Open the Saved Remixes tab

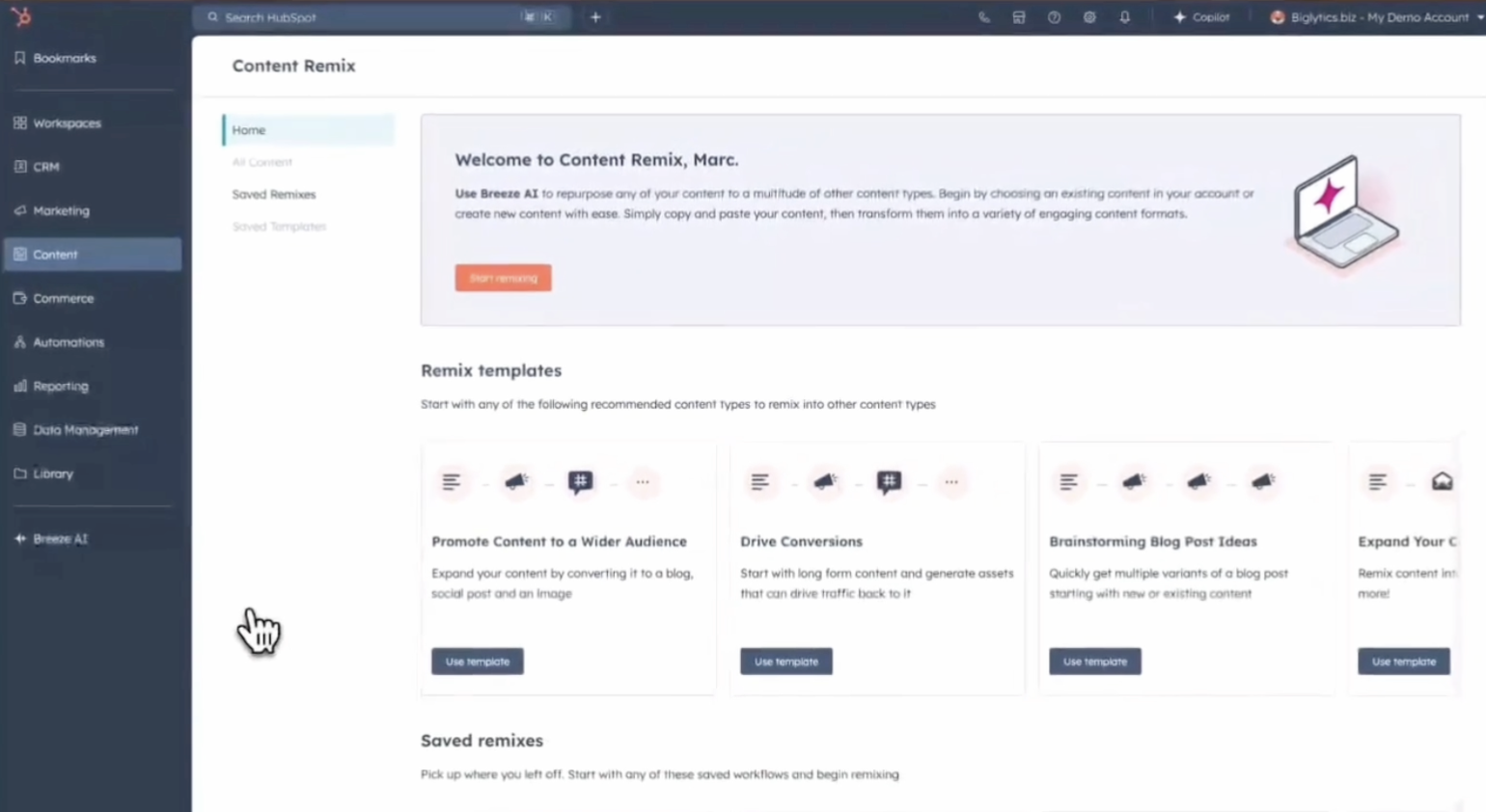coord(274,194)
